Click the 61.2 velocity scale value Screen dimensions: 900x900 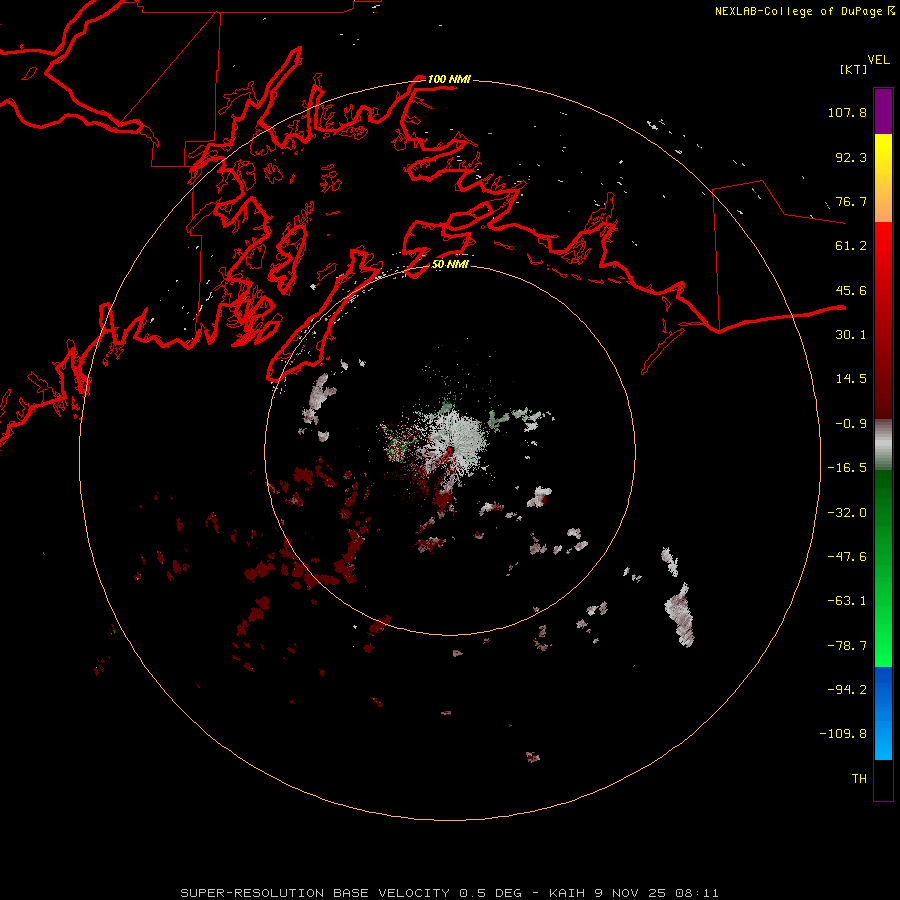click(851, 246)
